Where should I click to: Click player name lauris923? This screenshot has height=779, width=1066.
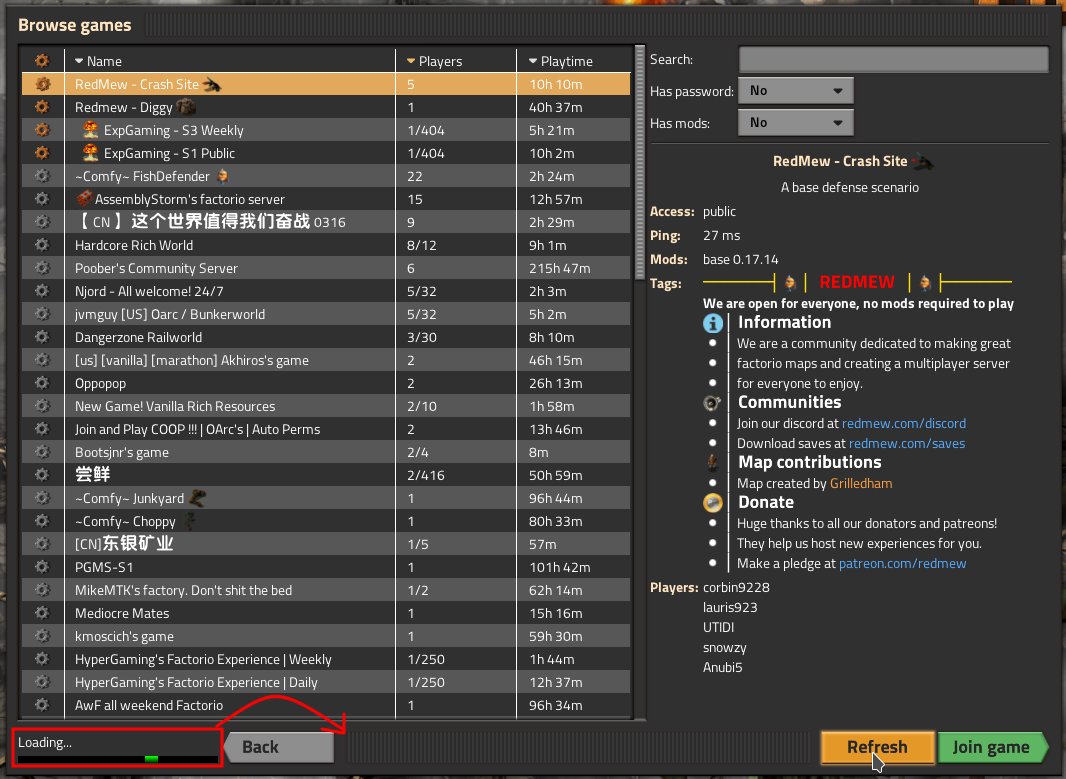pos(730,608)
